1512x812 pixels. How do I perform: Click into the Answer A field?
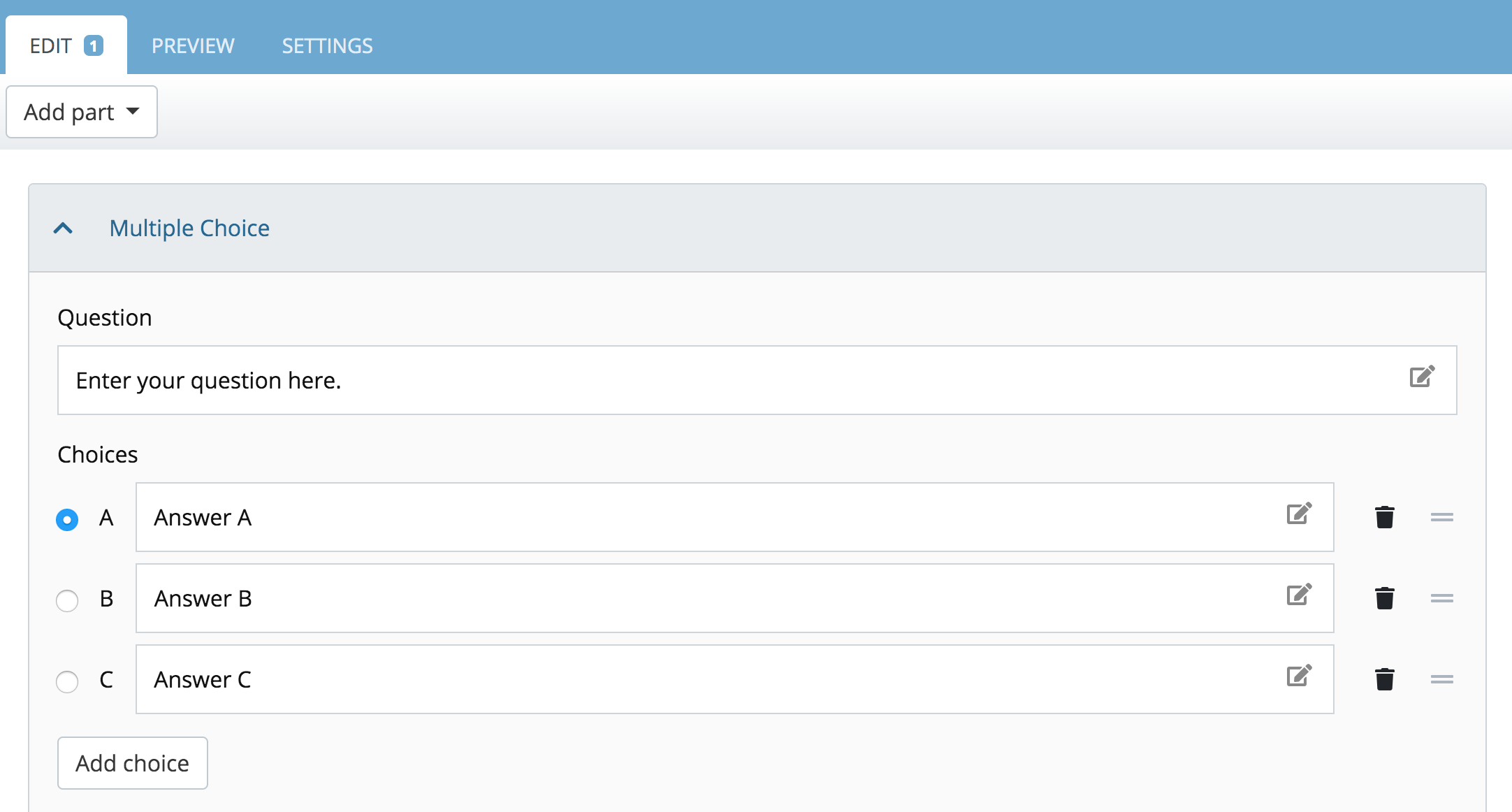point(735,517)
